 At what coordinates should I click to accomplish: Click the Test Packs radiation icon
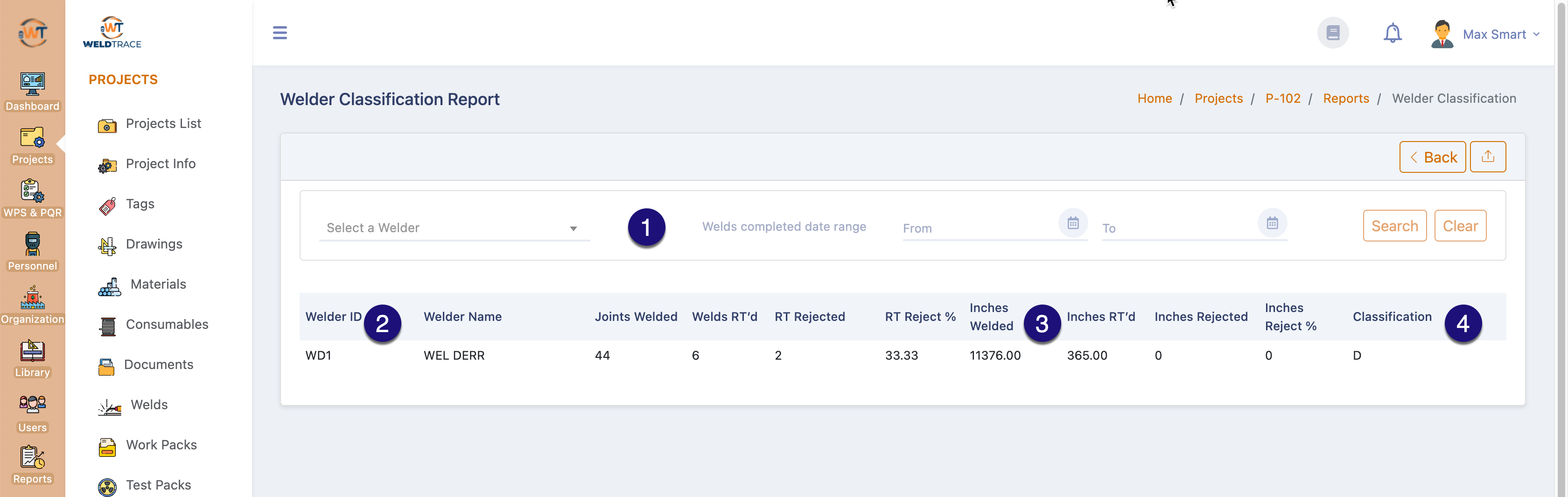click(x=107, y=487)
